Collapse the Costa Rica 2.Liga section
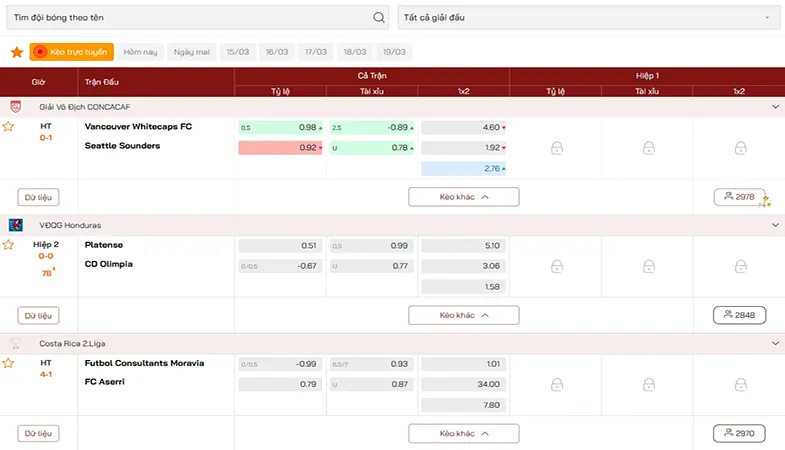Viewport: 785px width, 450px height. click(775, 343)
